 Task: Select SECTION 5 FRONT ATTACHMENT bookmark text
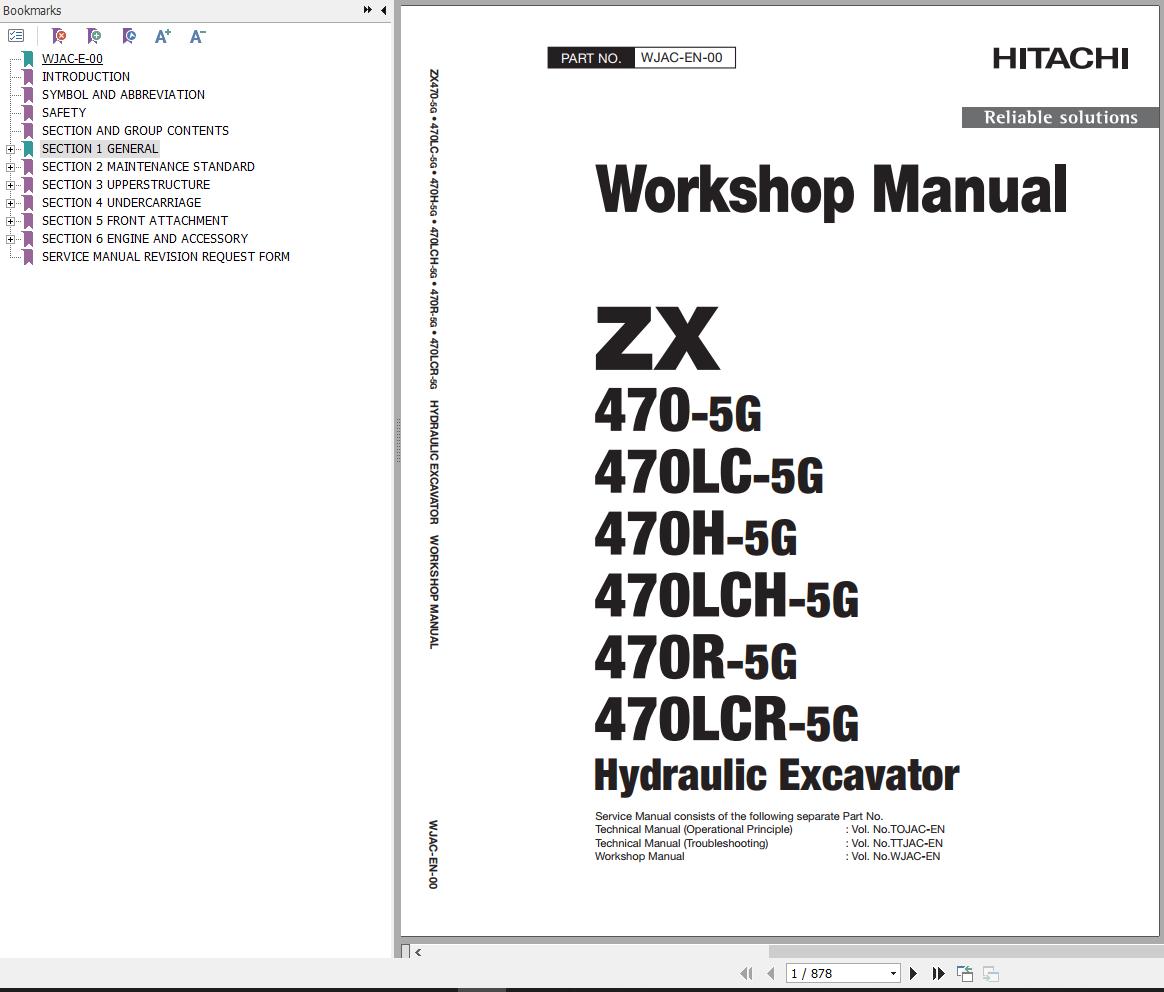pyautogui.click(x=134, y=221)
